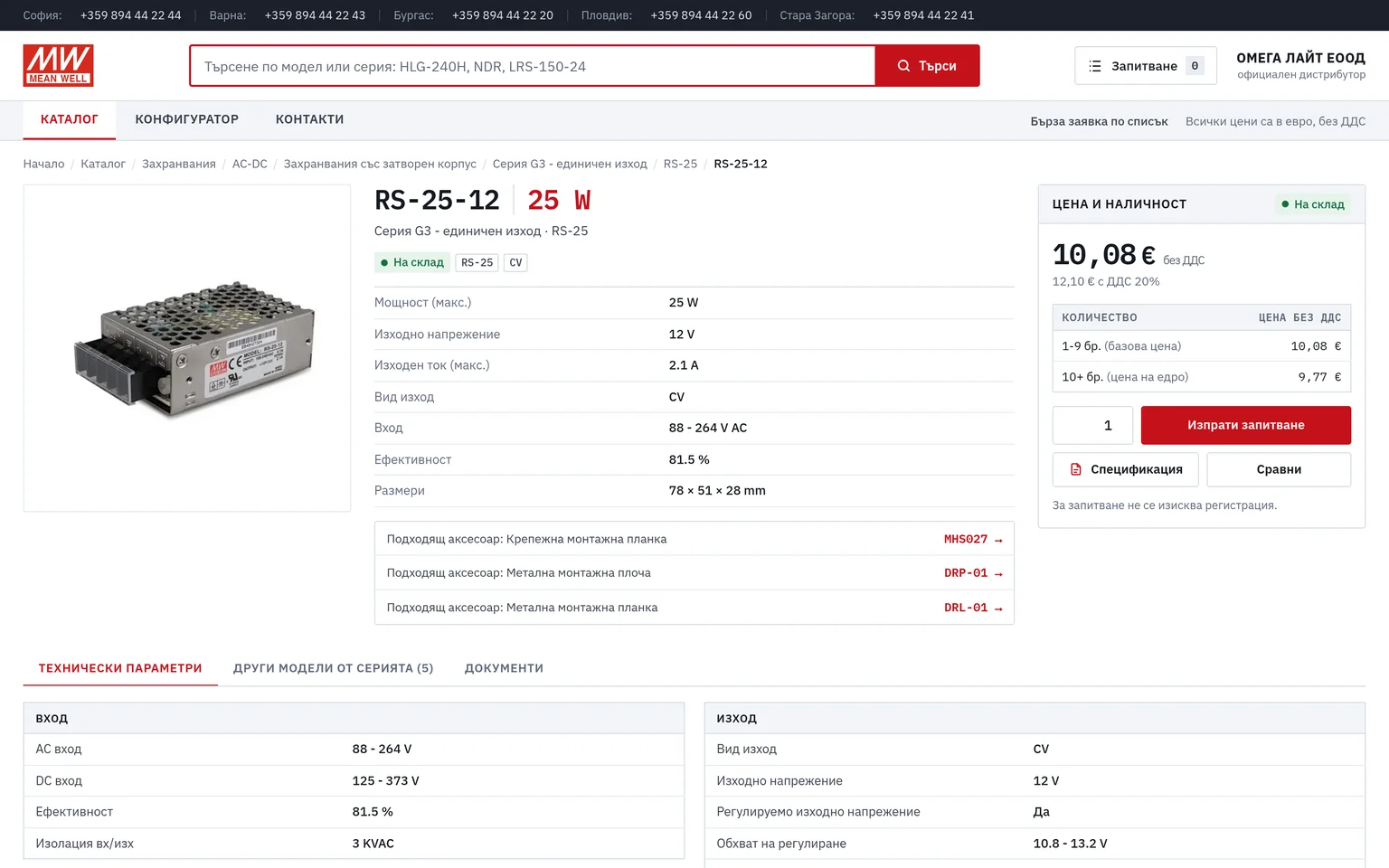Go to Каталог breadcrumb
Viewport: 1389px width, 868px height.
click(x=103, y=164)
